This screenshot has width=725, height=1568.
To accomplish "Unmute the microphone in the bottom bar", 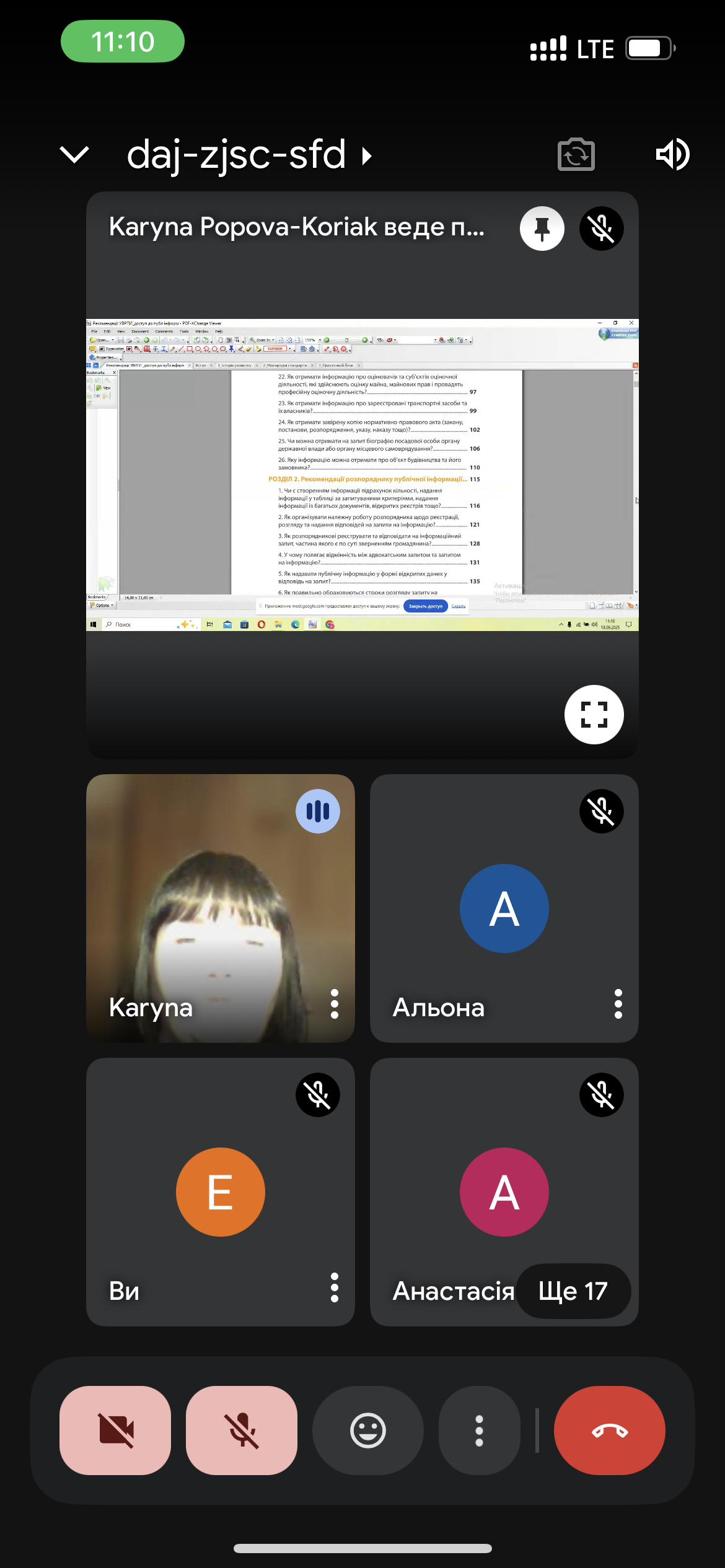I will tap(242, 1431).
